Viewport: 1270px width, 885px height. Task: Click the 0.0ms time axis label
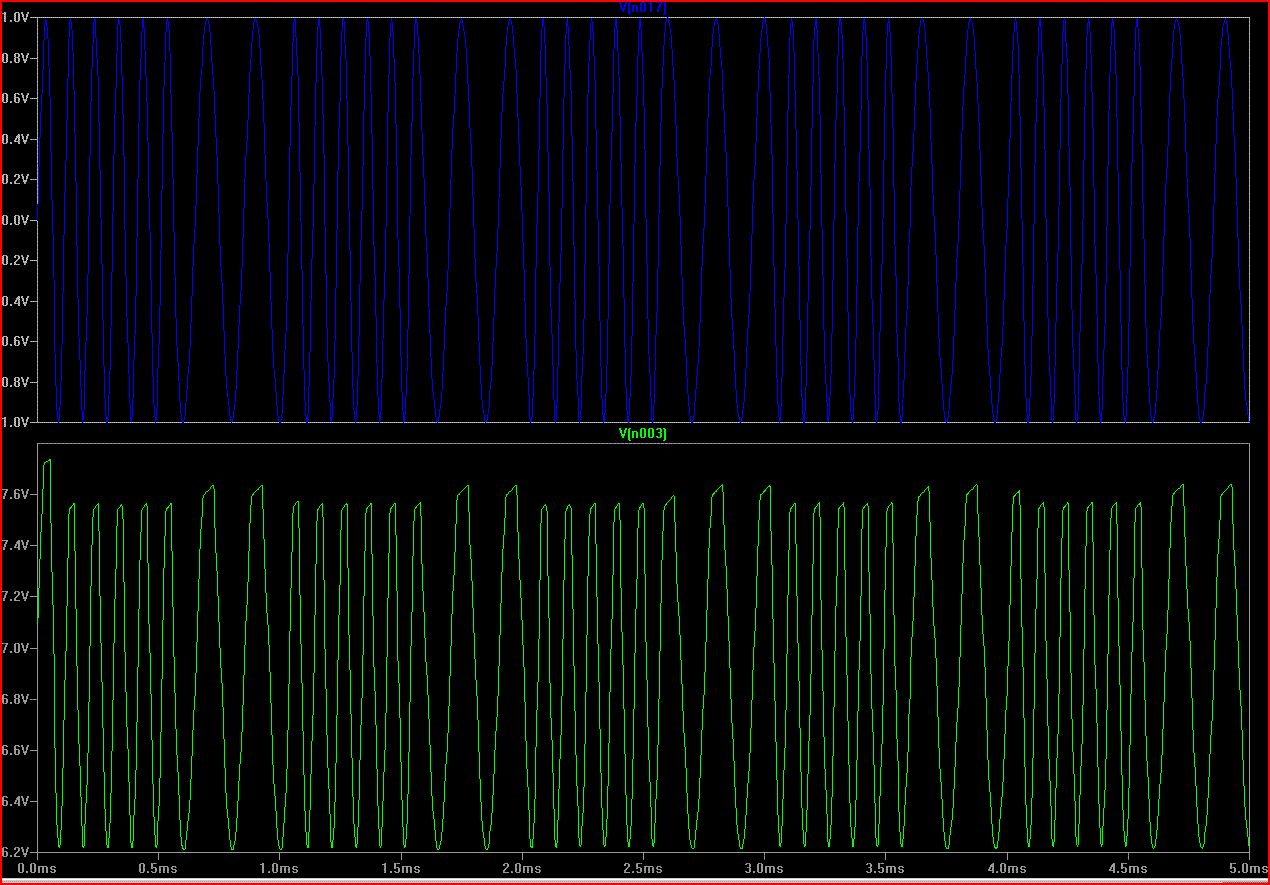tap(37, 868)
